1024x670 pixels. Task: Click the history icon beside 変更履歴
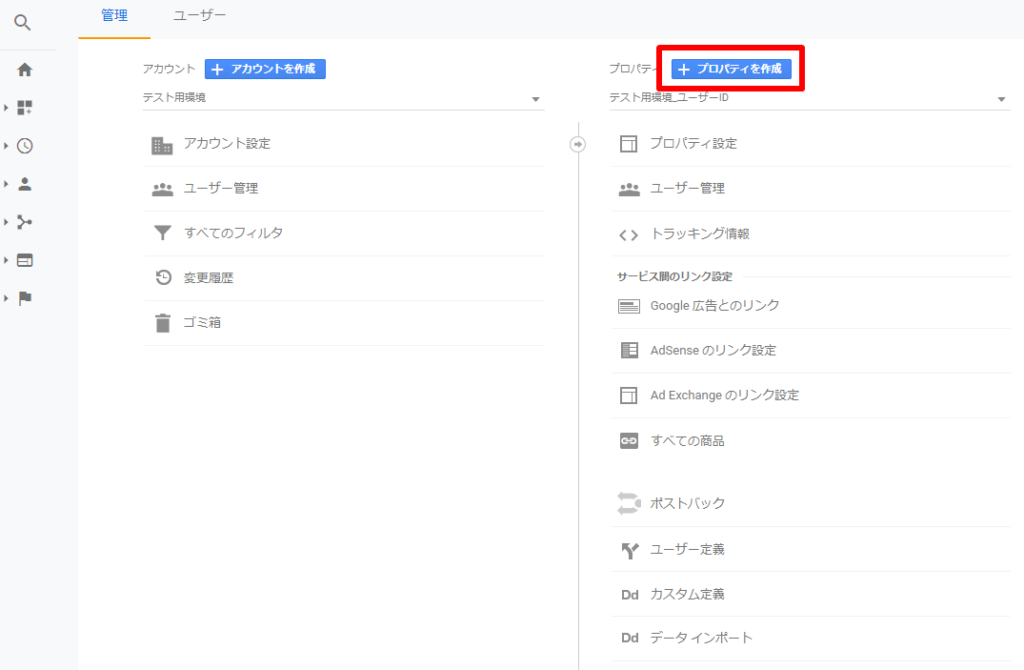point(163,278)
